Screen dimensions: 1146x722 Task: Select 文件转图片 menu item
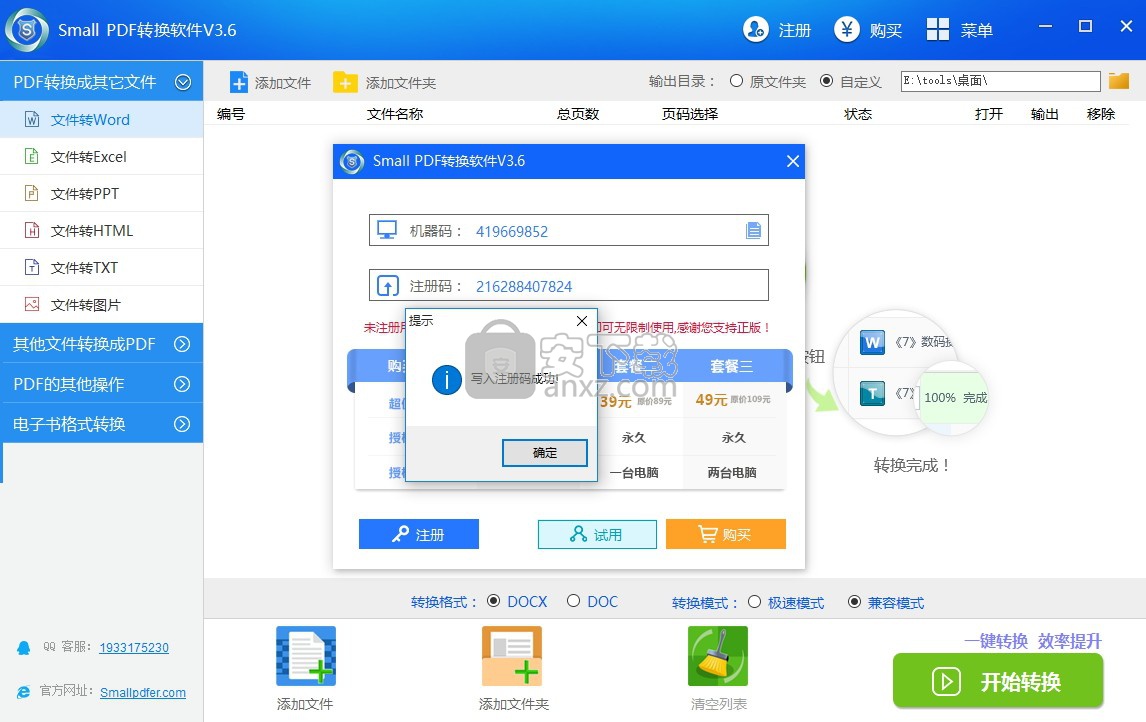tap(102, 305)
